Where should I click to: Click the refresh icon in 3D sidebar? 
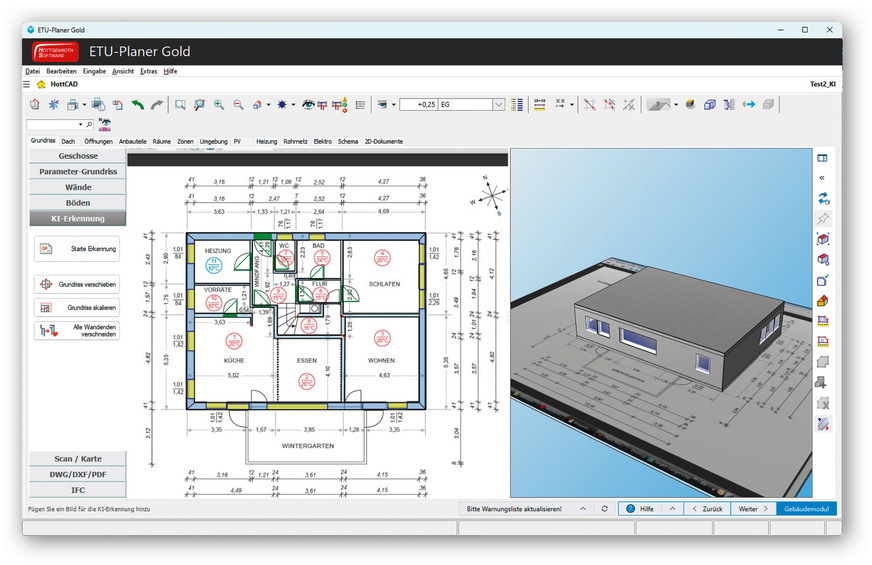click(x=823, y=198)
